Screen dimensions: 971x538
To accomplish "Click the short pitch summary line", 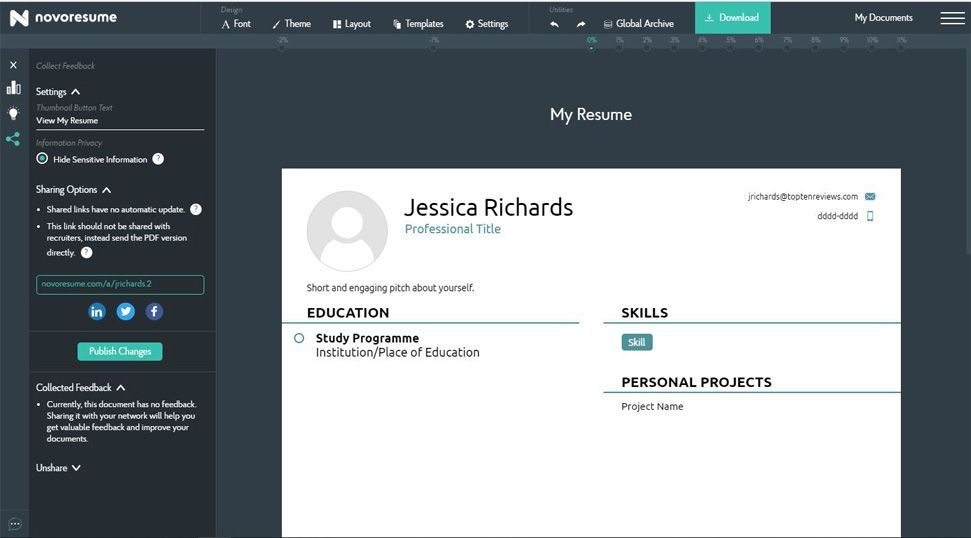I will coord(390,288).
